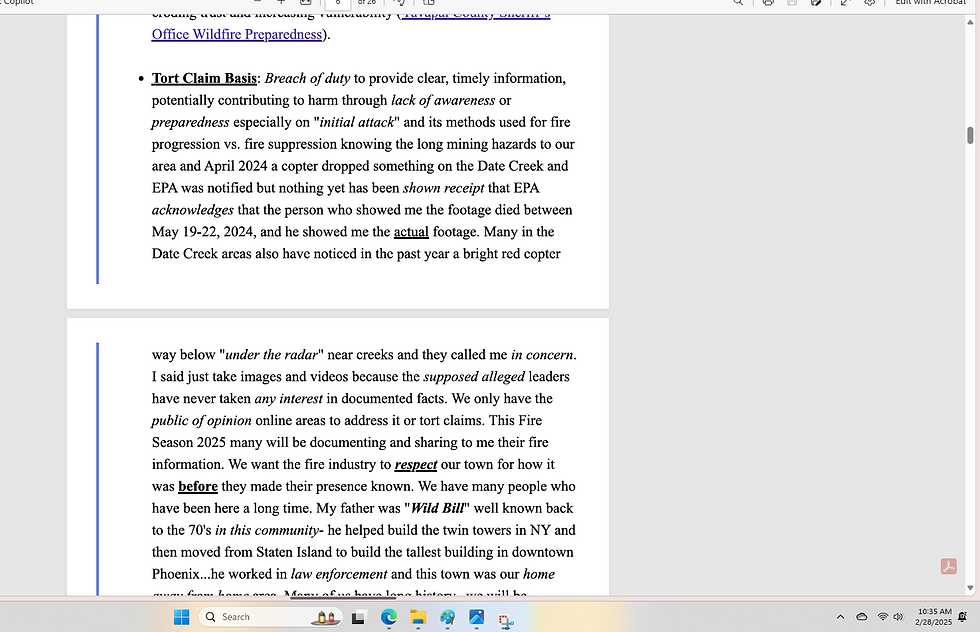
Task: Click the volume speaker tray icon
Action: click(x=898, y=617)
